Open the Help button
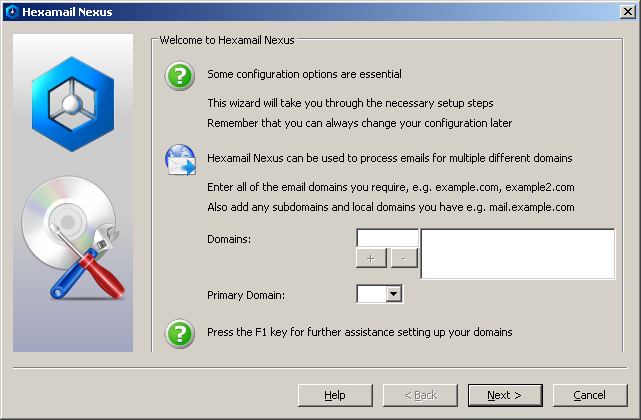 coord(335,395)
